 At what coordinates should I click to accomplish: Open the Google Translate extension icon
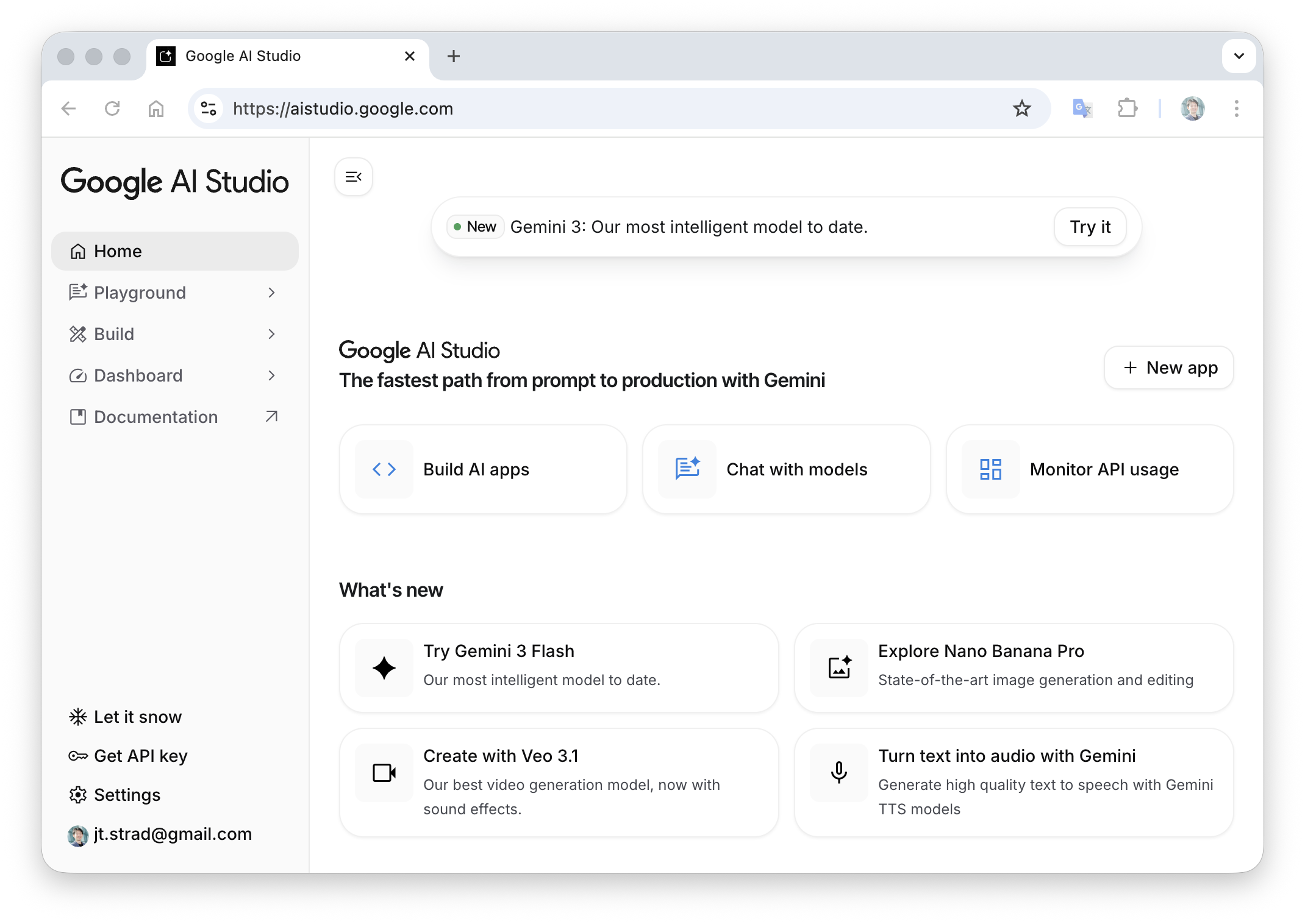click(x=1082, y=108)
